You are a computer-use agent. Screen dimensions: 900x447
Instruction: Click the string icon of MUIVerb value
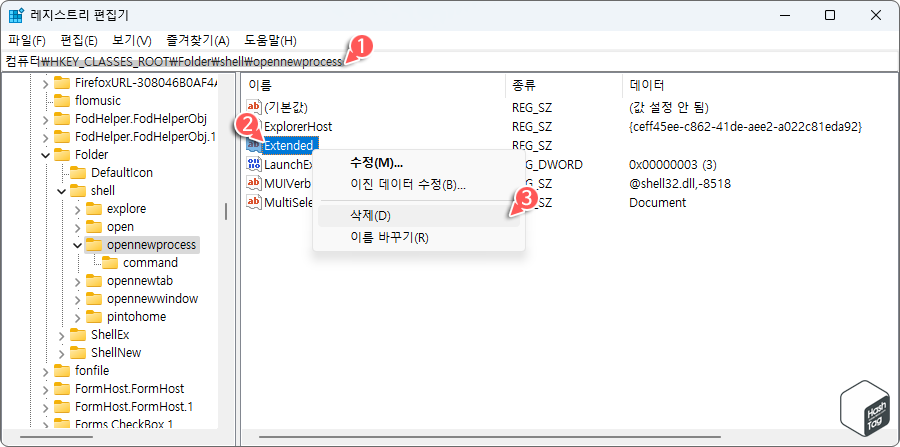254,183
